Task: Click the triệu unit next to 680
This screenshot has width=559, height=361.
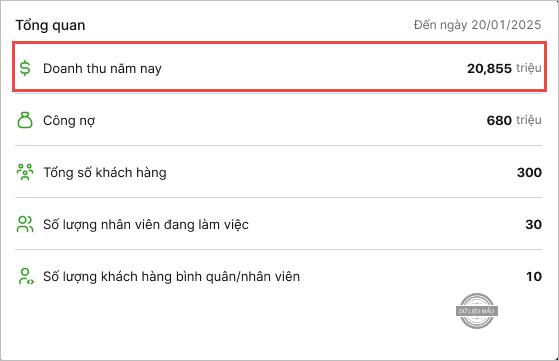Action: (x=529, y=120)
